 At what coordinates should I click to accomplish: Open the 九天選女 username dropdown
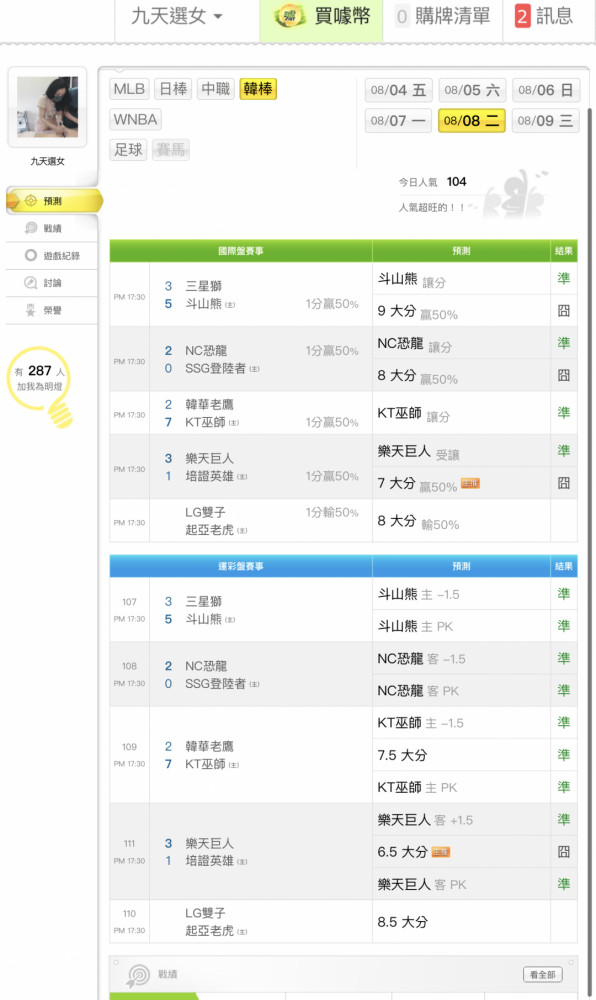pyautogui.click(x=177, y=16)
